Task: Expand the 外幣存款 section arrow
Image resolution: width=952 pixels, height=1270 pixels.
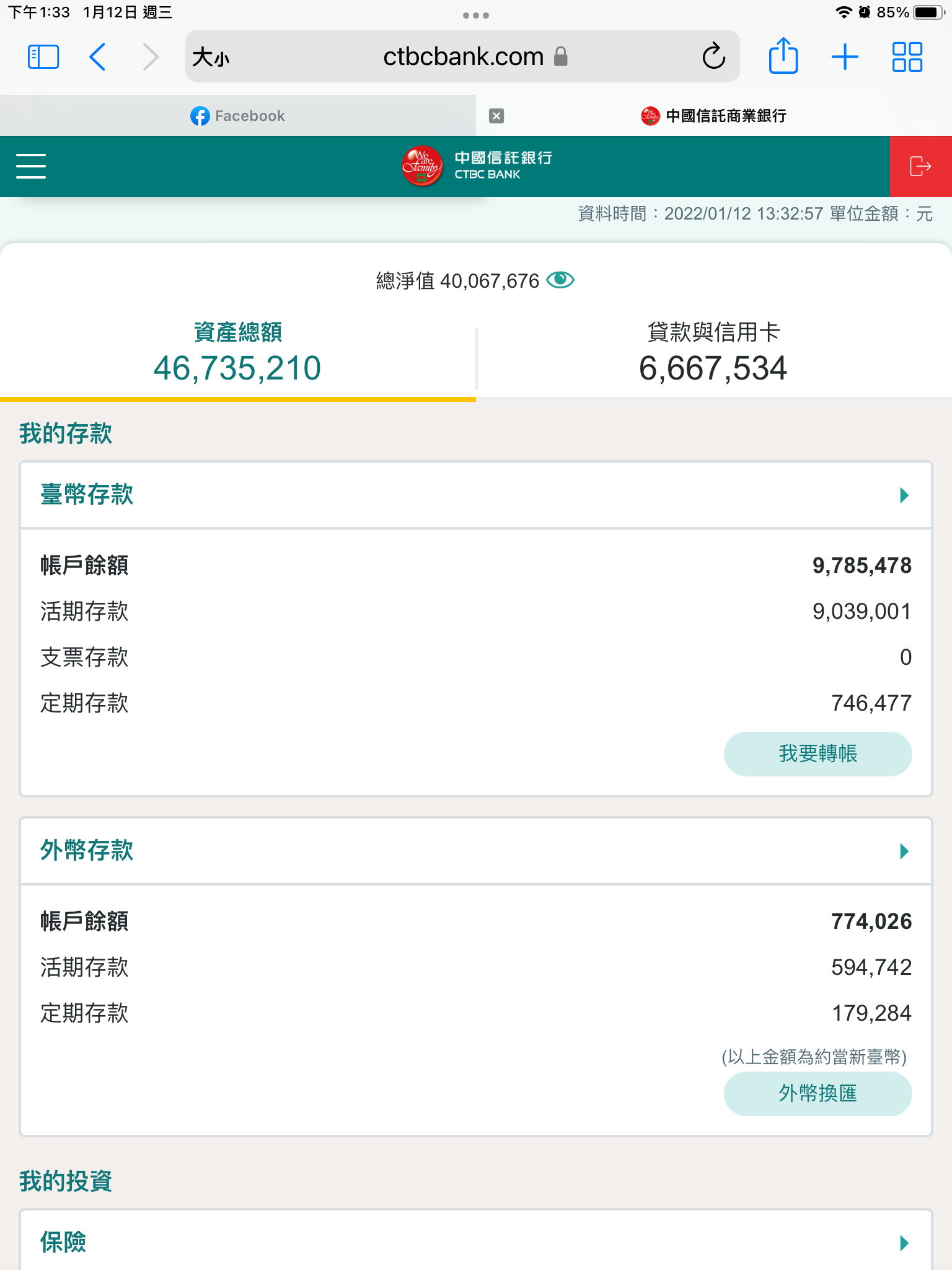Action: pyautogui.click(x=904, y=851)
